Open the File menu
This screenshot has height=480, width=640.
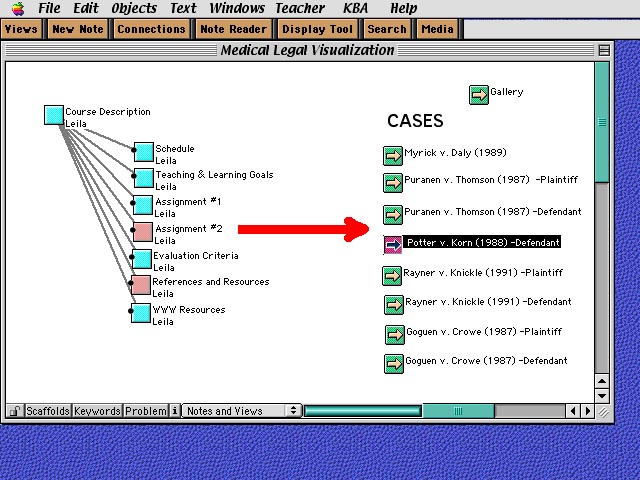pos(49,8)
